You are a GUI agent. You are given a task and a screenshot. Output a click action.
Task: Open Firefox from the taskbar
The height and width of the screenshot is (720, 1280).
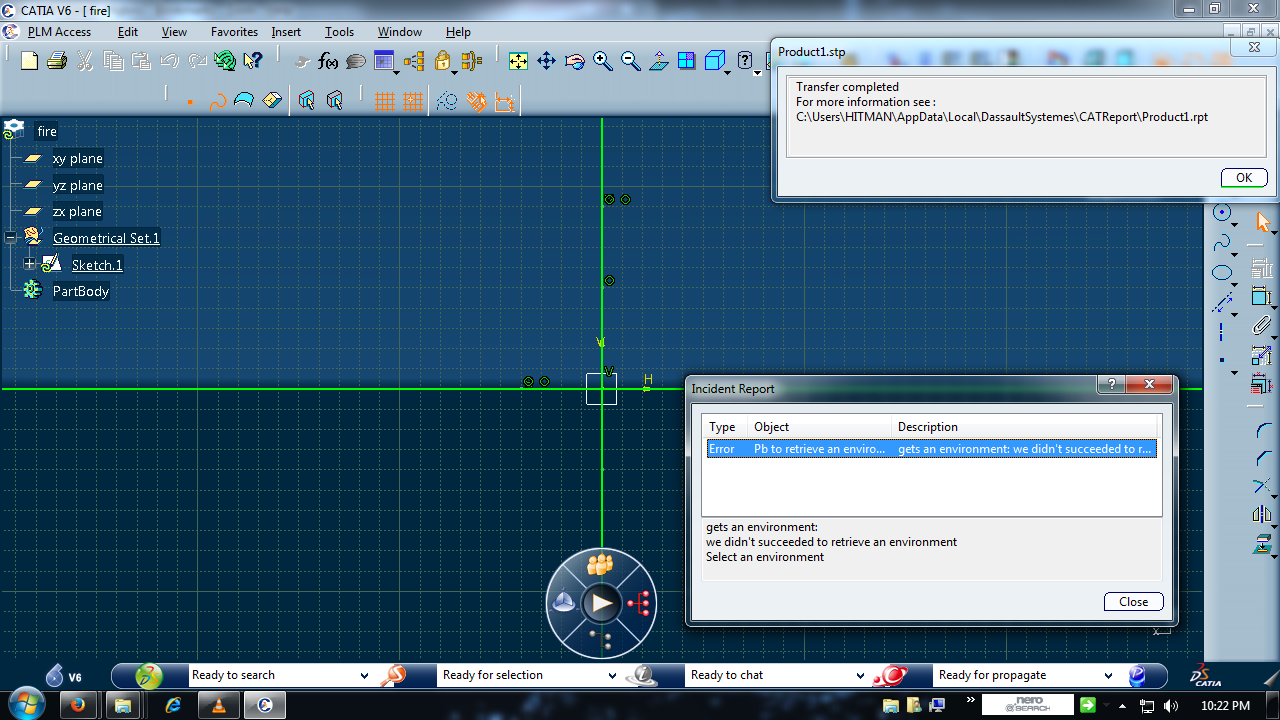(78, 705)
